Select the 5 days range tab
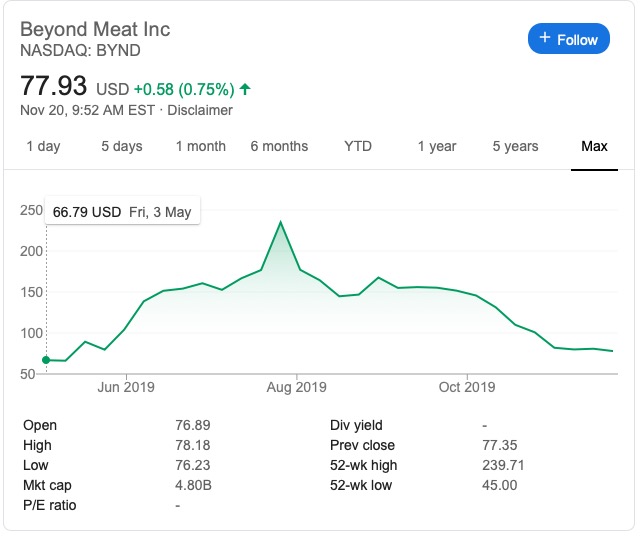The width and height of the screenshot is (643, 545). (x=122, y=146)
